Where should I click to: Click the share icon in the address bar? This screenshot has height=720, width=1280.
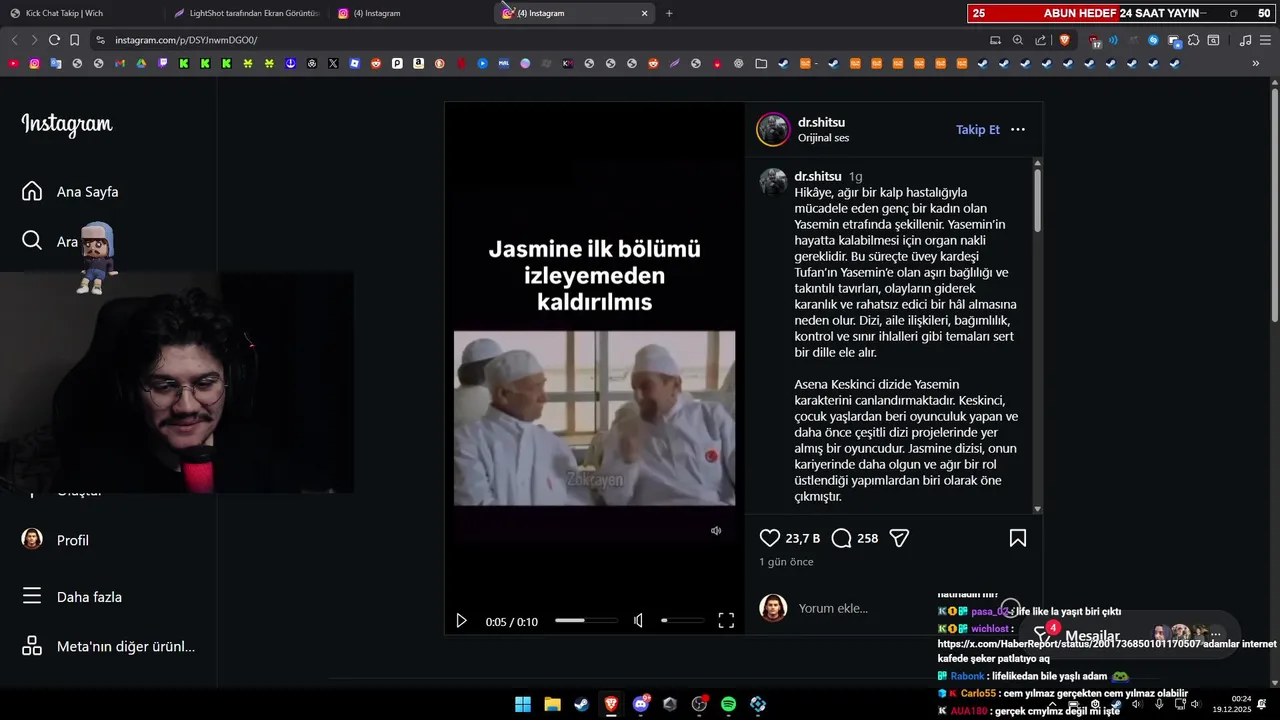point(1041,40)
